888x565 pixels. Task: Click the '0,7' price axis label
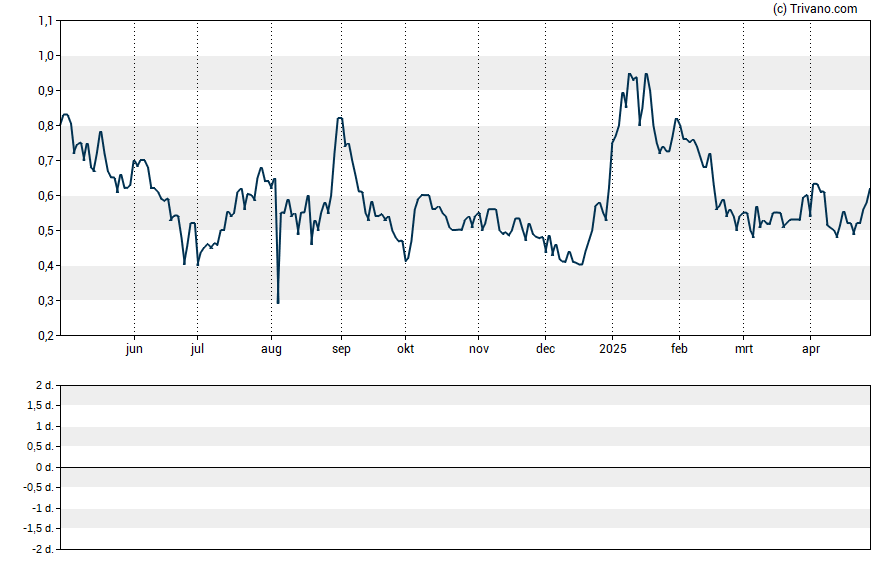[x=46, y=161]
